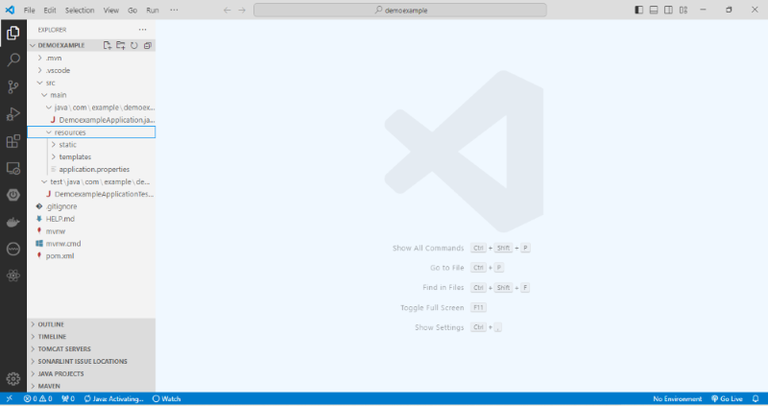This screenshot has height=406, width=768.
Task: Expand the templates folder
Action: [92, 157]
